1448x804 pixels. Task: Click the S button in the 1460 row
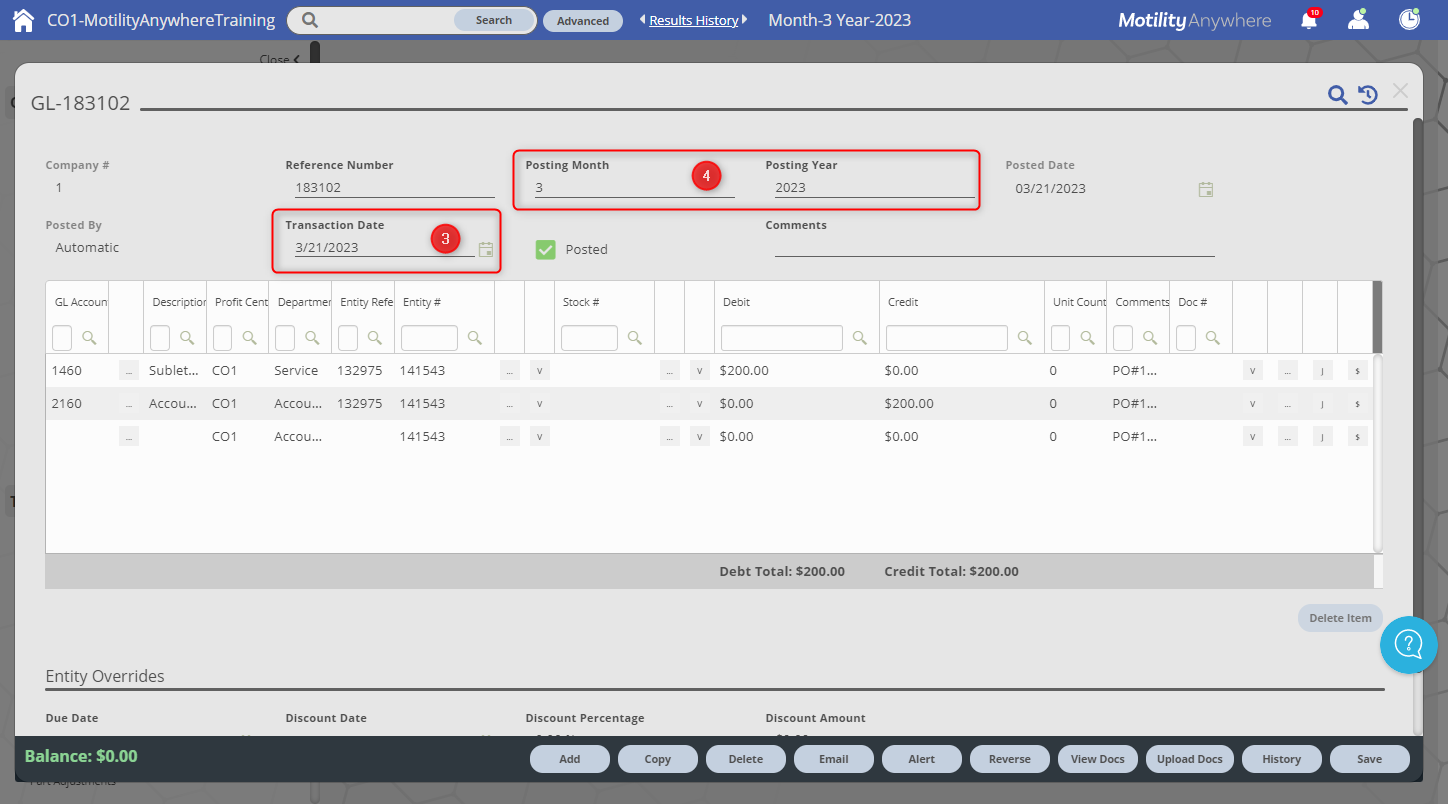pos(1357,370)
